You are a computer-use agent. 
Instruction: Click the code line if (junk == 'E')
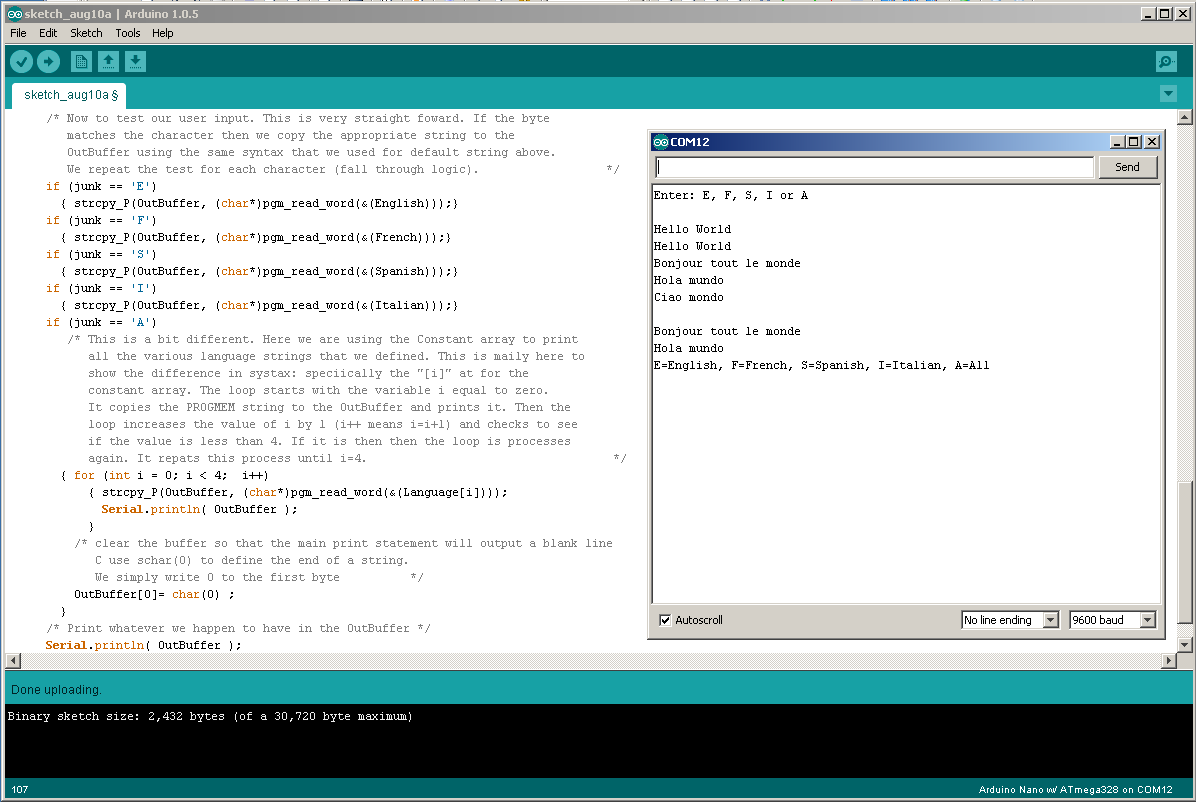tap(101, 186)
